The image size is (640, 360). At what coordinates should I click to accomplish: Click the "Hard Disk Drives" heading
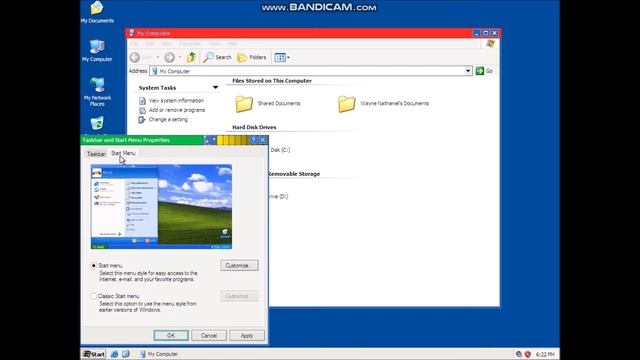(254, 127)
